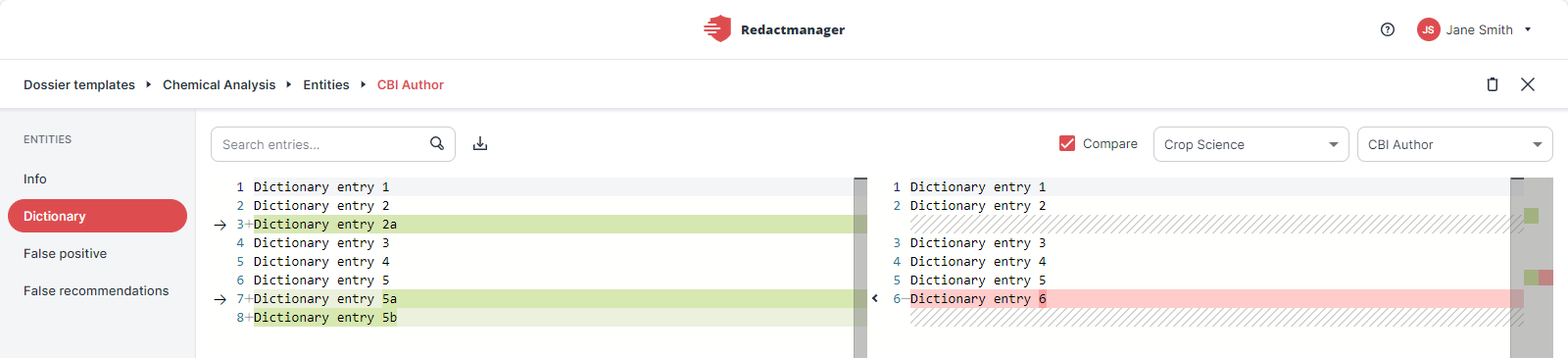The width and height of the screenshot is (1568, 358).
Task: Close the CBI Author entity view
Action: [1528, 84]
